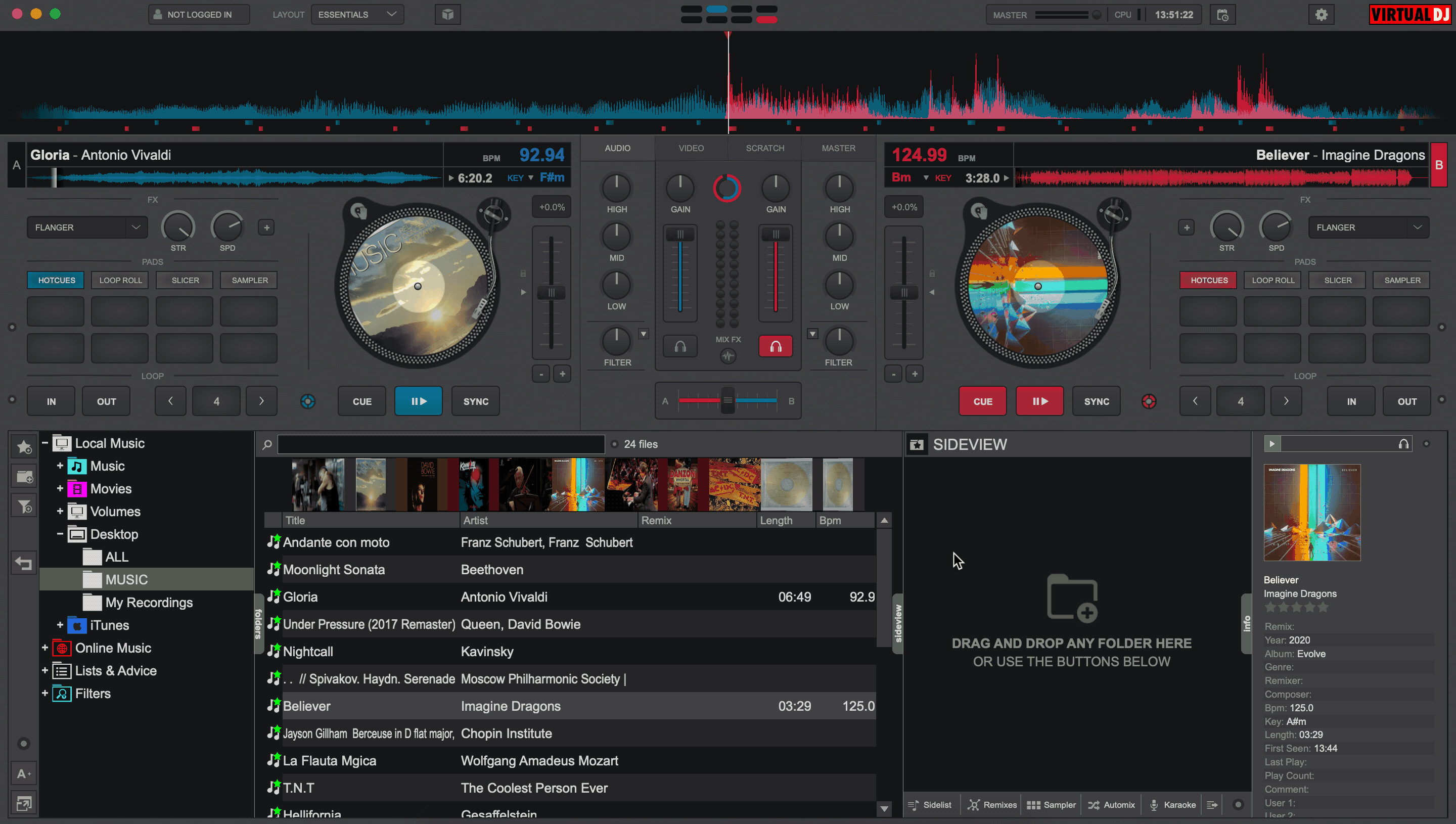Viewport: 1456px width, 824px height.
Task: Click deck A CUE button
Action: (x=361, y=401)
